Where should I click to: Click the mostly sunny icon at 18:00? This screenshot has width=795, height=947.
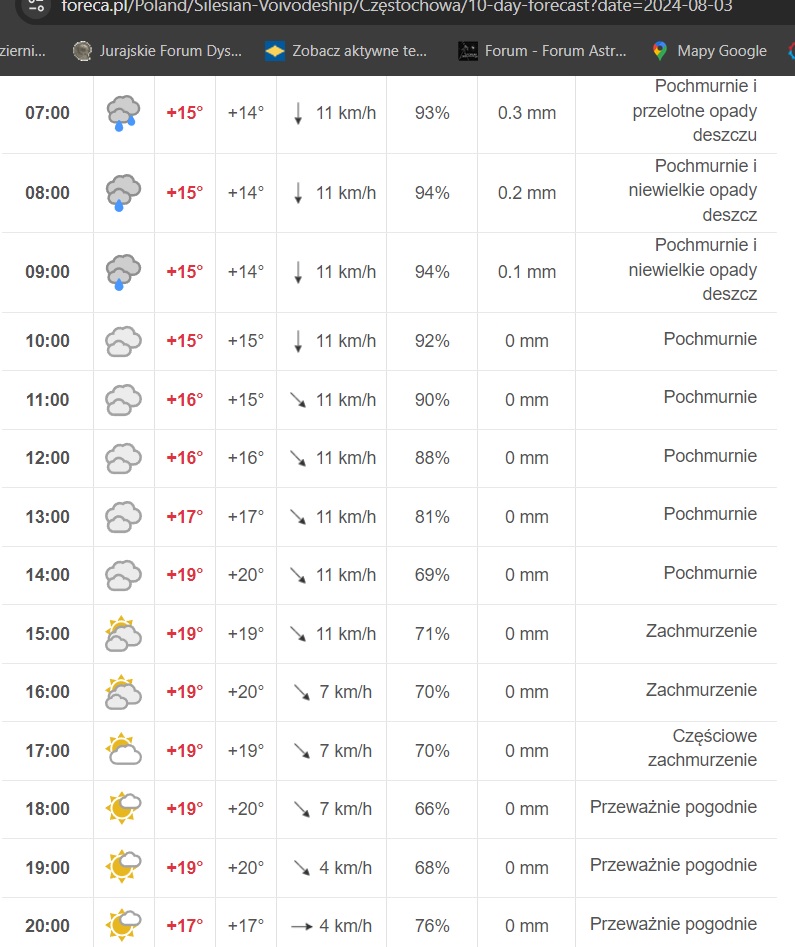[123, 808]
